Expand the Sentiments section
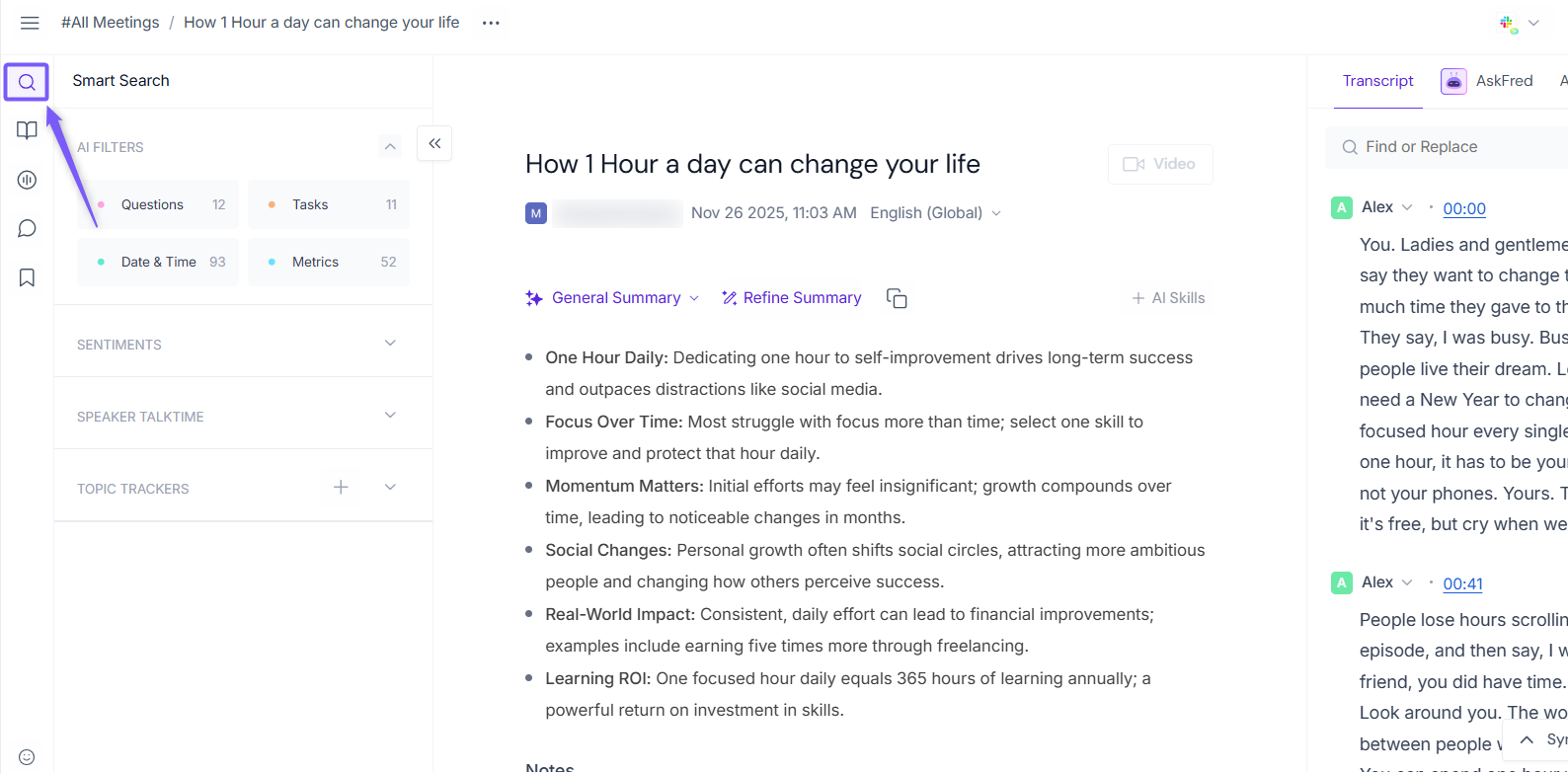 click(390, 344)
